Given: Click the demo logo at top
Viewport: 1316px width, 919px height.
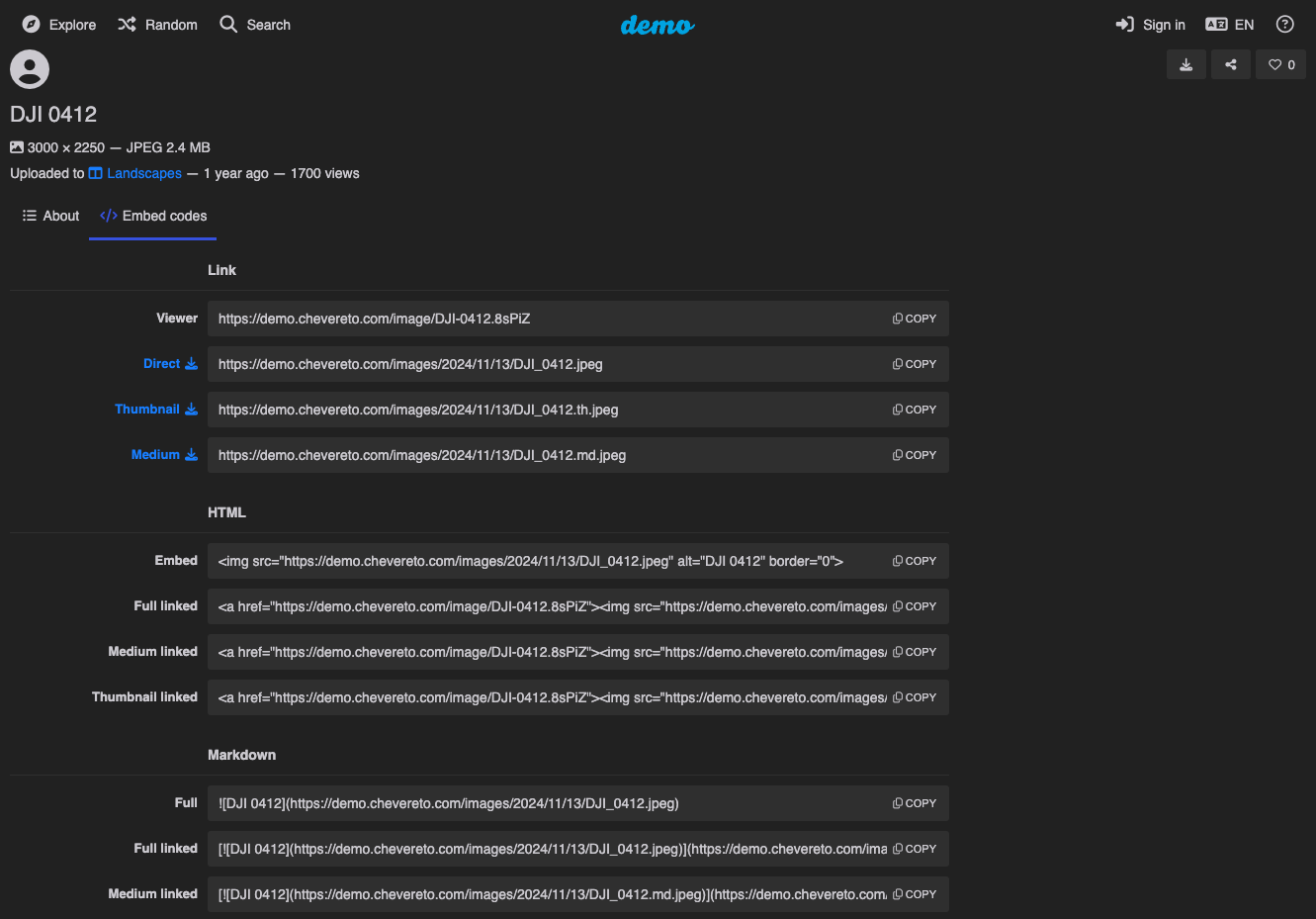Looking at the screenshot, I should click(658, 25).
